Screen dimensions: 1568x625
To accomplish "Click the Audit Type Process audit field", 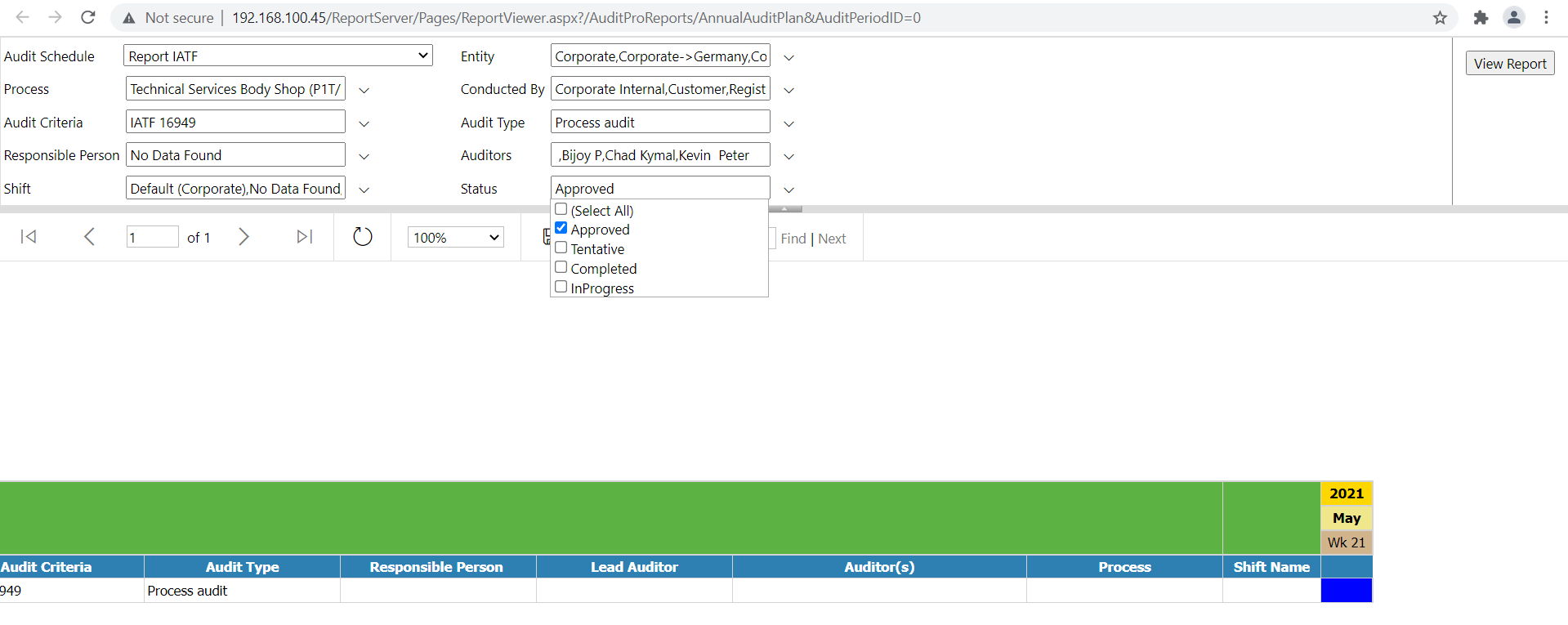I will coord(660,122).
